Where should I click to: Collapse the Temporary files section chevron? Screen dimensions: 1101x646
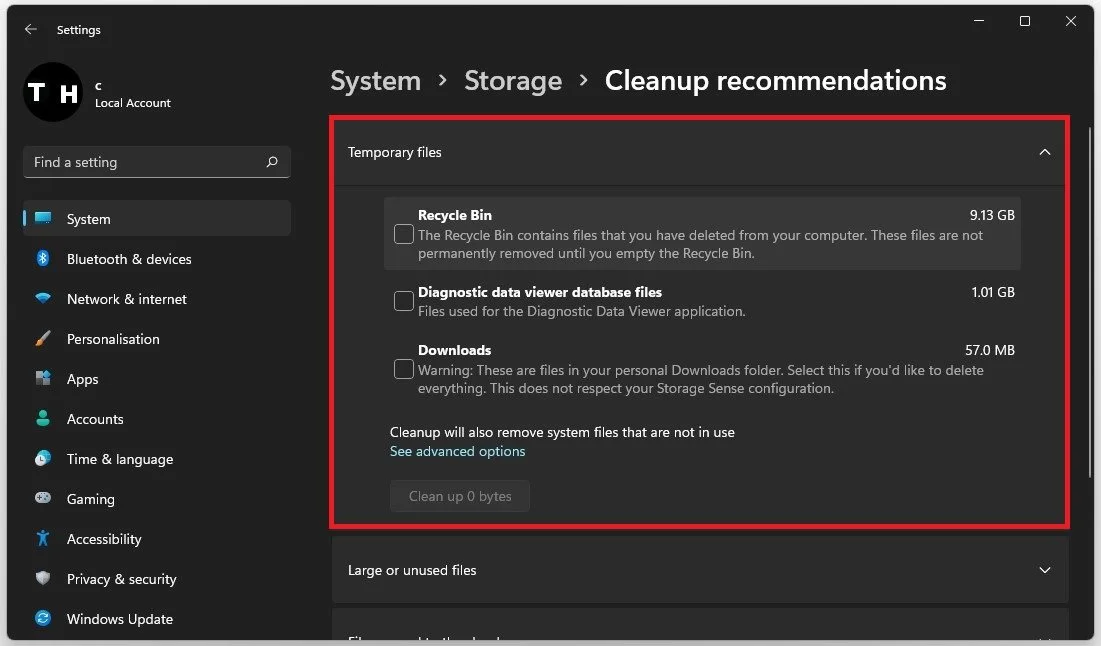point(1045,152)
